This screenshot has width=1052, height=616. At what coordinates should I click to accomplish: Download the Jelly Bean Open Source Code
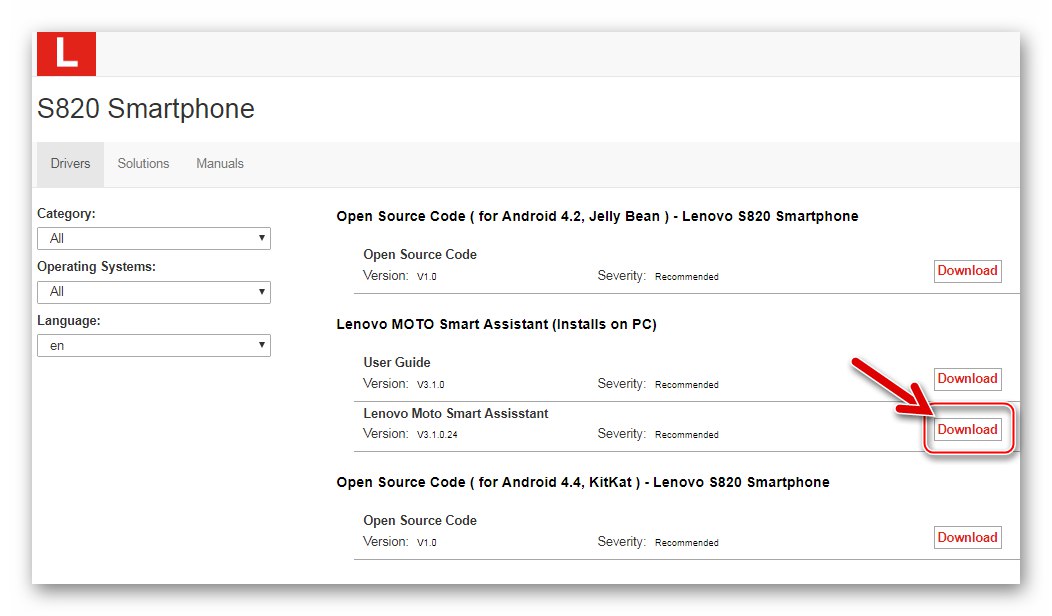pyautogui.click(x=967, y=271)
